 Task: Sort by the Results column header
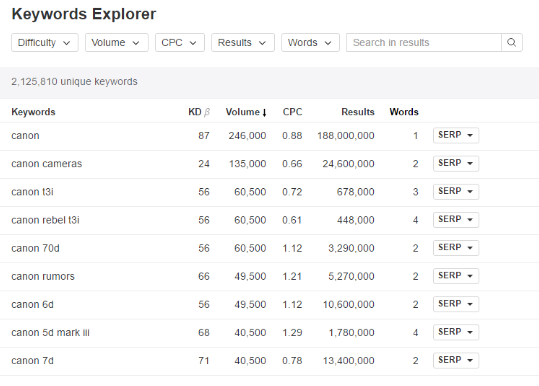tap(358, 112)
